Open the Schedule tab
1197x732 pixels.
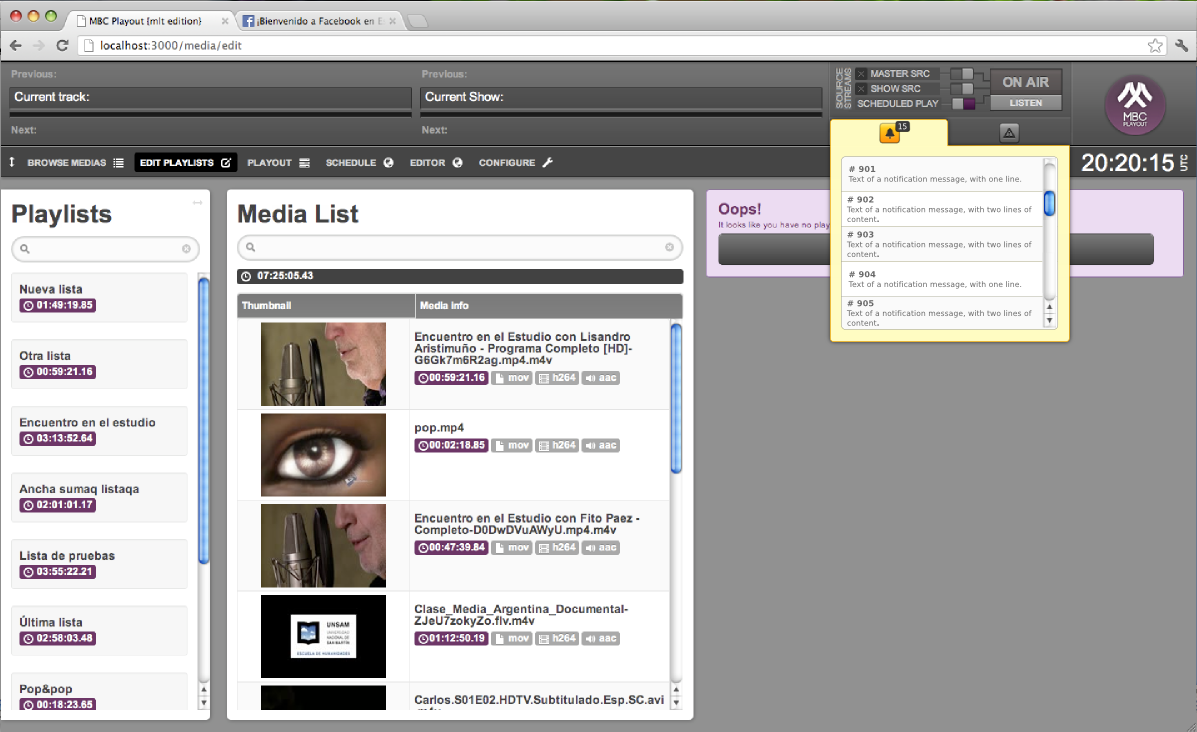point(359,163)
